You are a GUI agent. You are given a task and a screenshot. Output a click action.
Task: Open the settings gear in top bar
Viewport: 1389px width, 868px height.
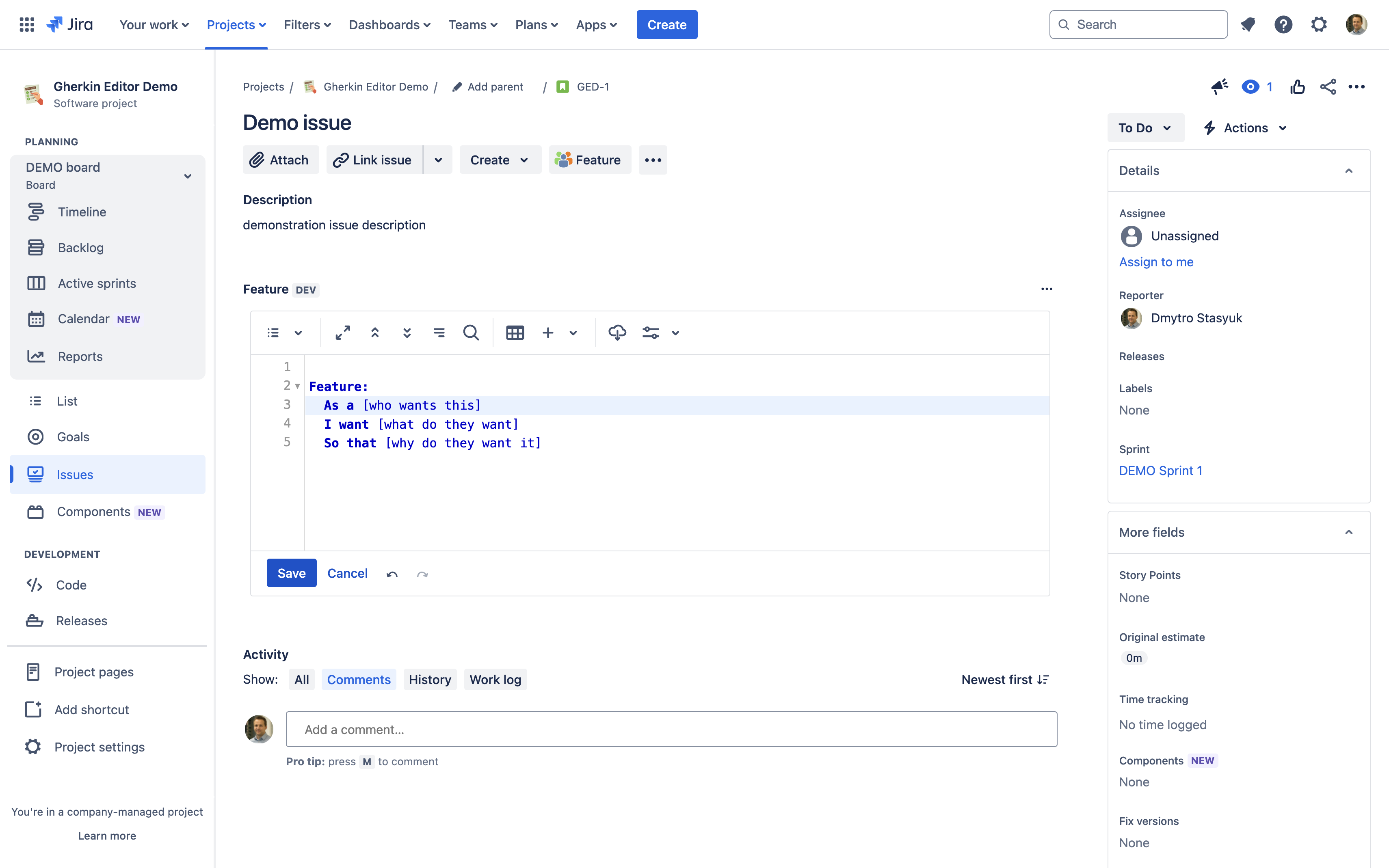coord(1319,25)
